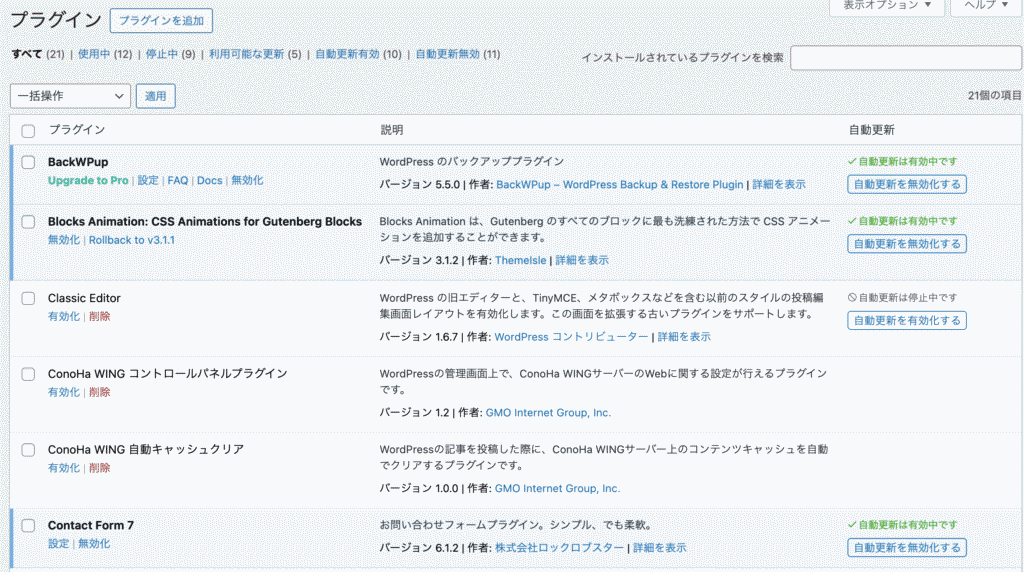Toggle the select-all plugins header checkbox
1024x572 pixels.
click(28, 131)
